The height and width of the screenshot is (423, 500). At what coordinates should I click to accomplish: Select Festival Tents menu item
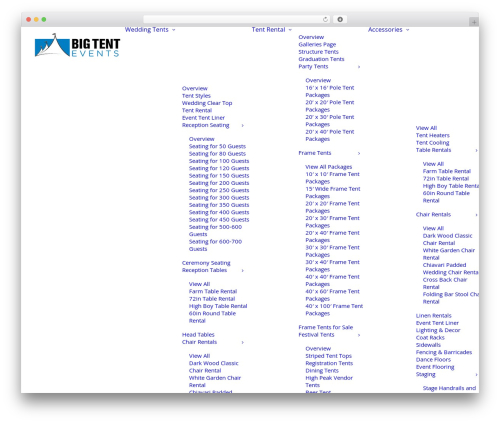tap(316, 335)
